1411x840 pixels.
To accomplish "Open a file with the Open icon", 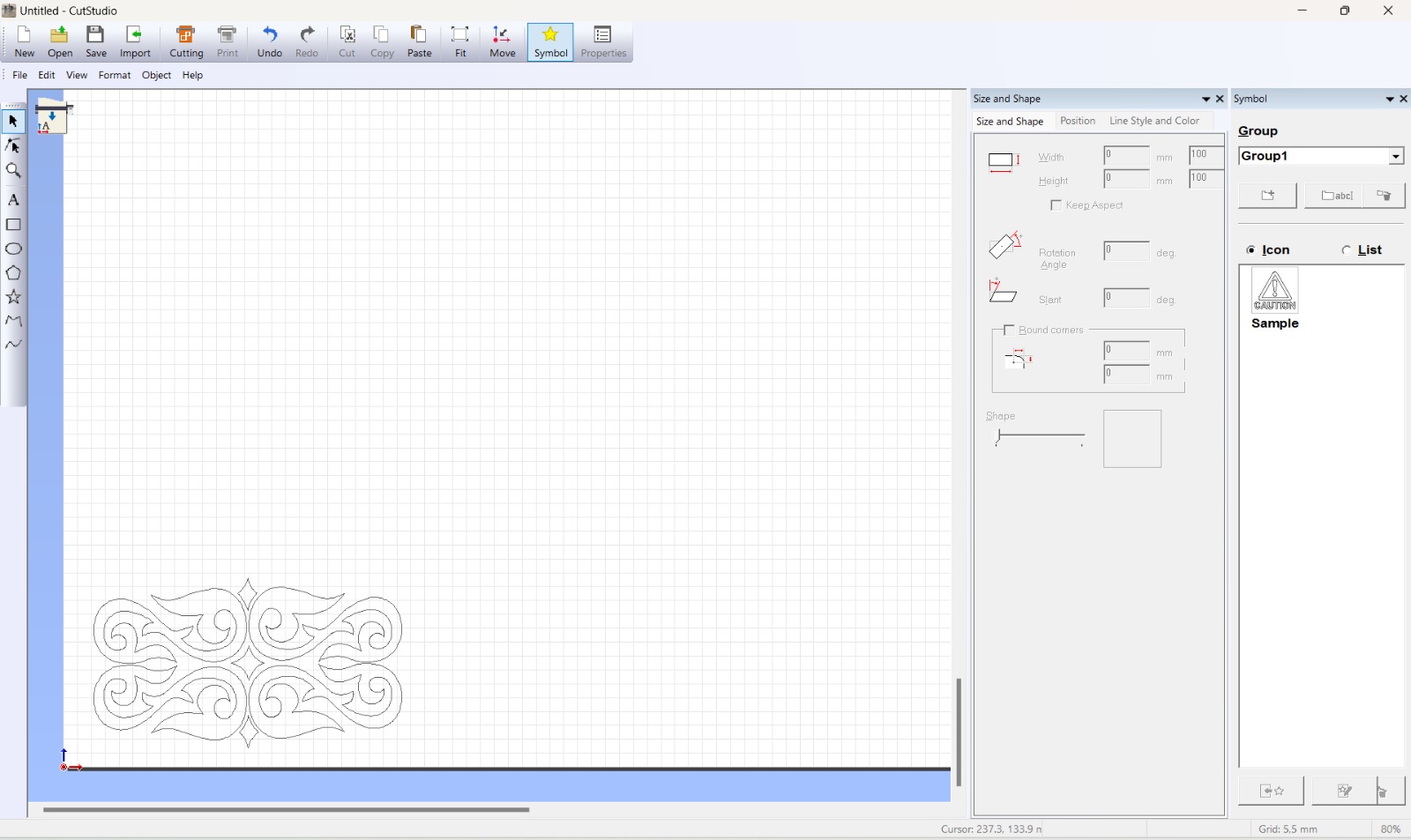I will [x=60, y=42].
